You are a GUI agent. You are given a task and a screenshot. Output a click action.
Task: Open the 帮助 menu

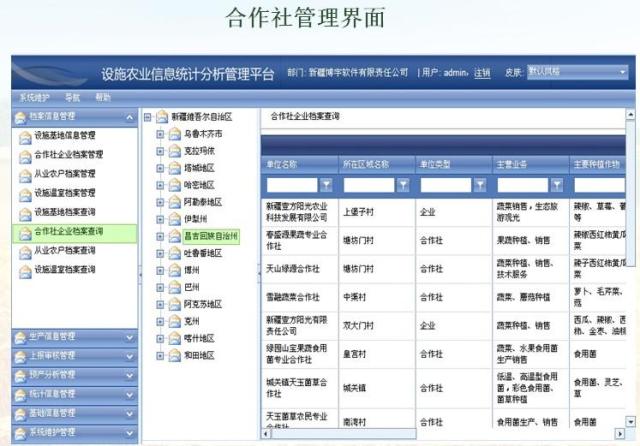(x=103, y=98)
